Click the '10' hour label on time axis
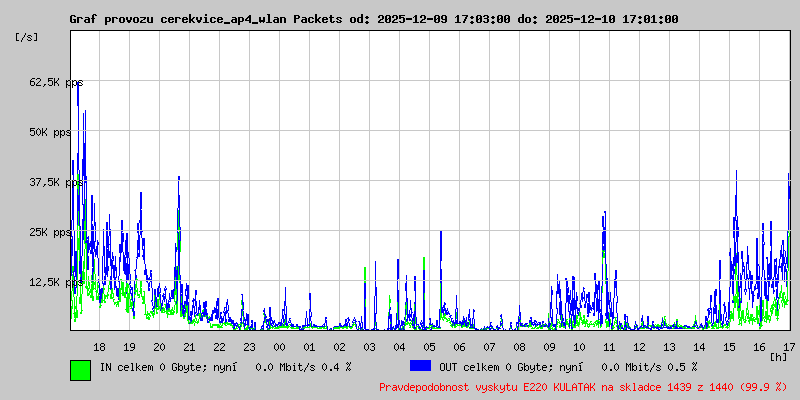800x400 pixels. point(580,347)
